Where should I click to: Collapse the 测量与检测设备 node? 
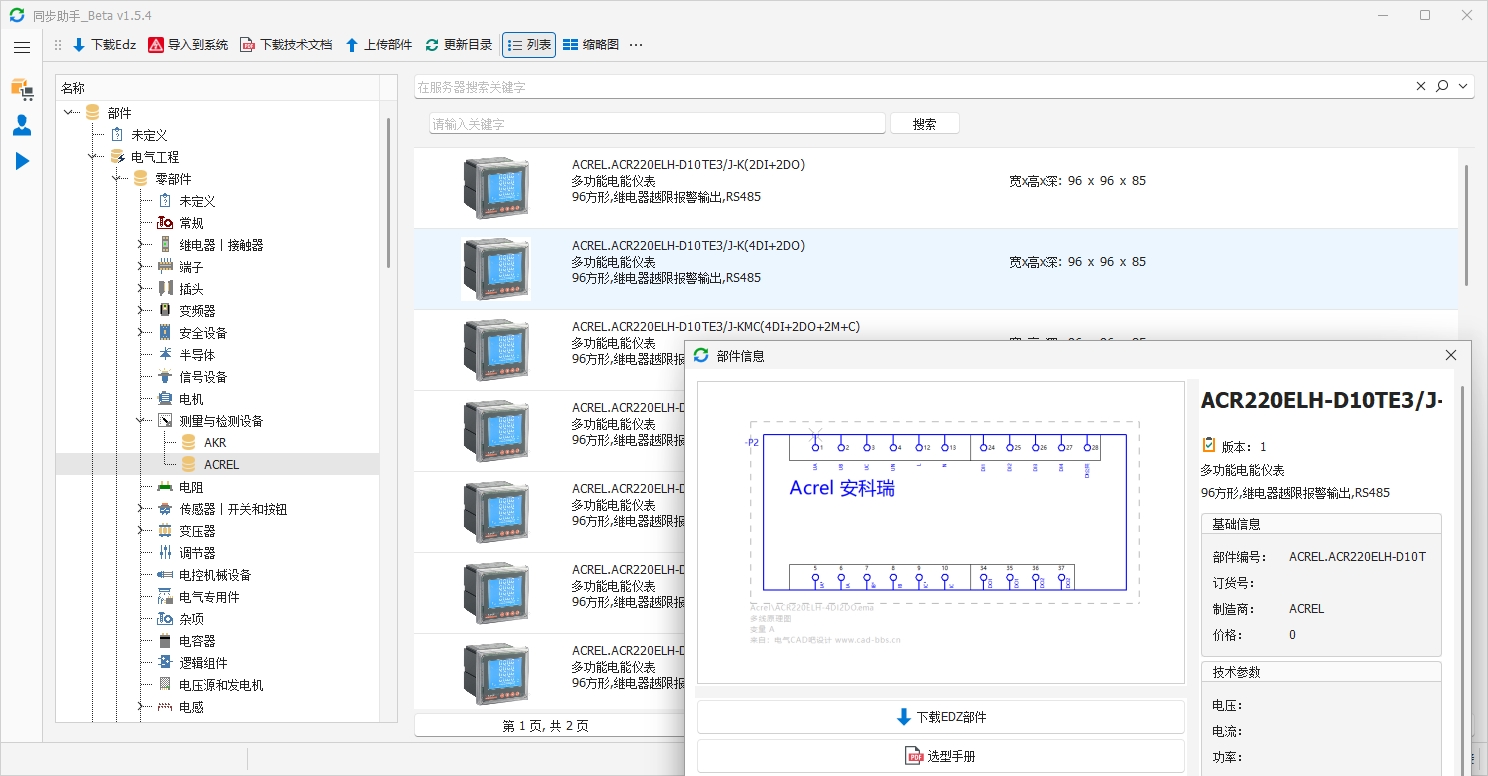[x=141, y=421]
